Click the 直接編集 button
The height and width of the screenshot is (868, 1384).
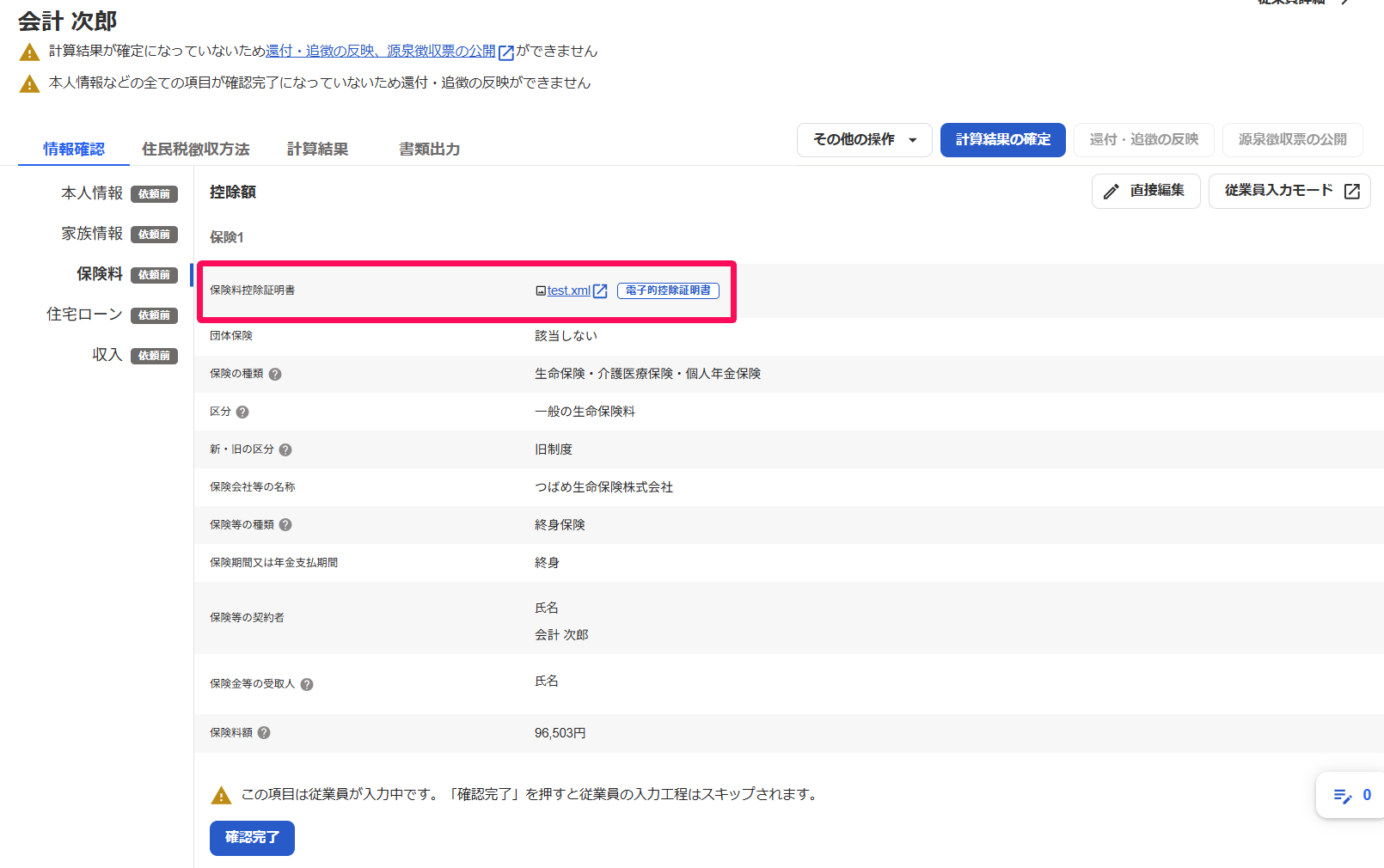(1146, 191)
